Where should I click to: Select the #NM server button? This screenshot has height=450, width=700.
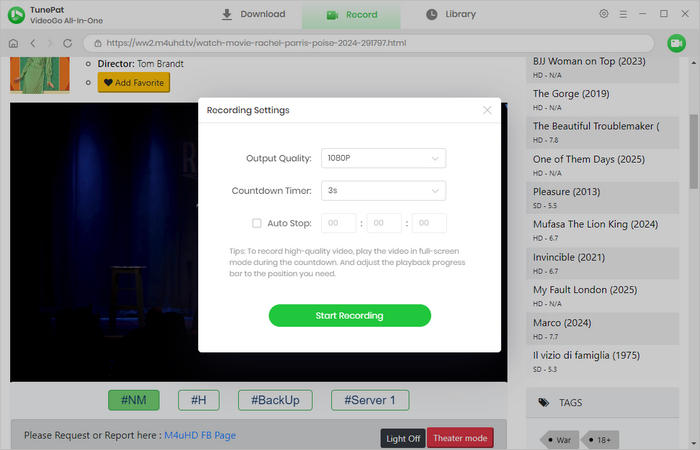[133, 400]
